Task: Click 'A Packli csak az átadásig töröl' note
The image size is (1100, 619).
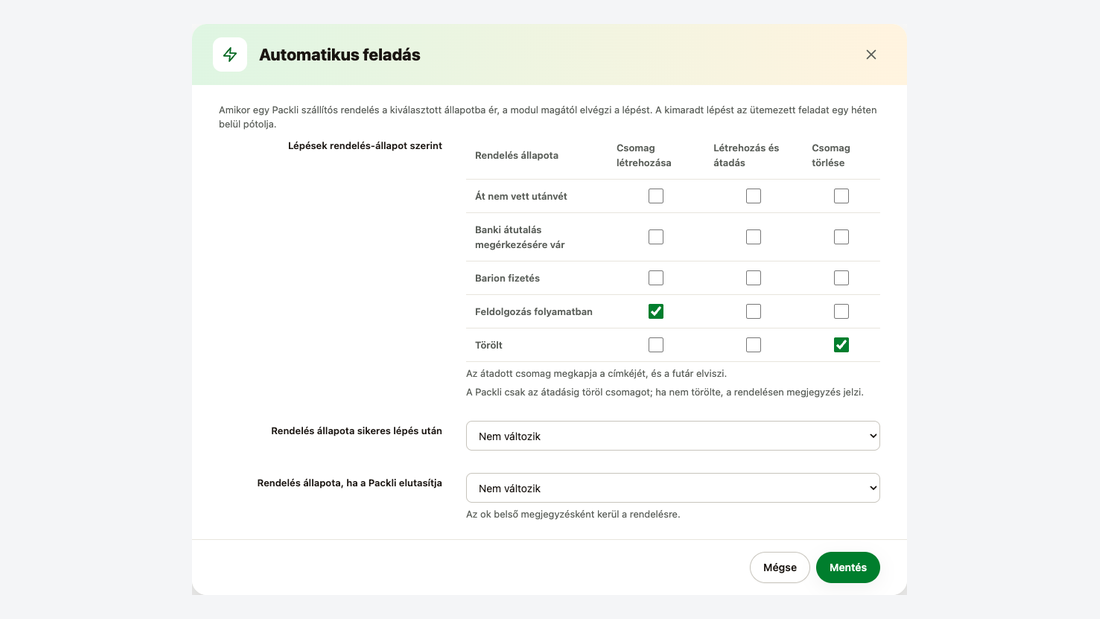Action: point(664,392)
